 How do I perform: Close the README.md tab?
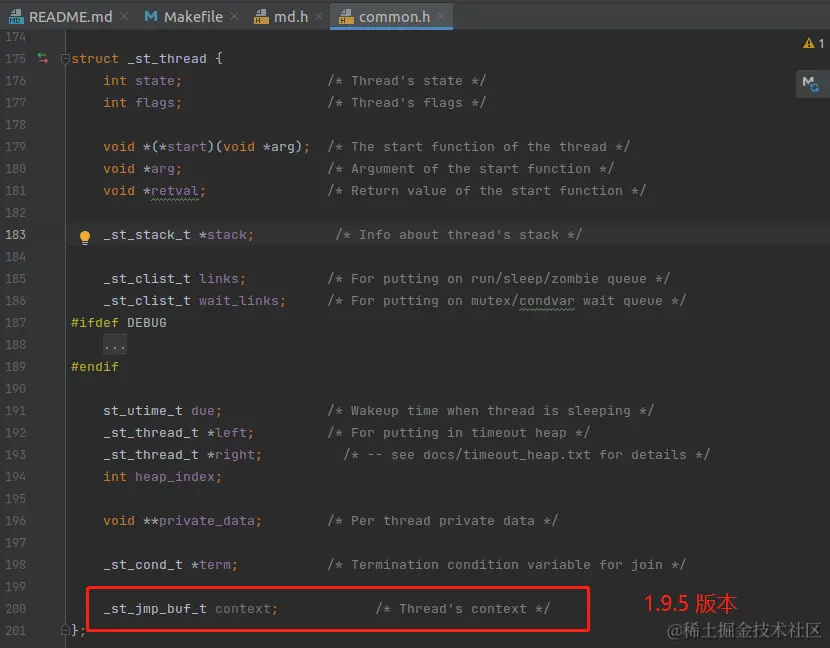pyautogui.click(x=124, y=17)
